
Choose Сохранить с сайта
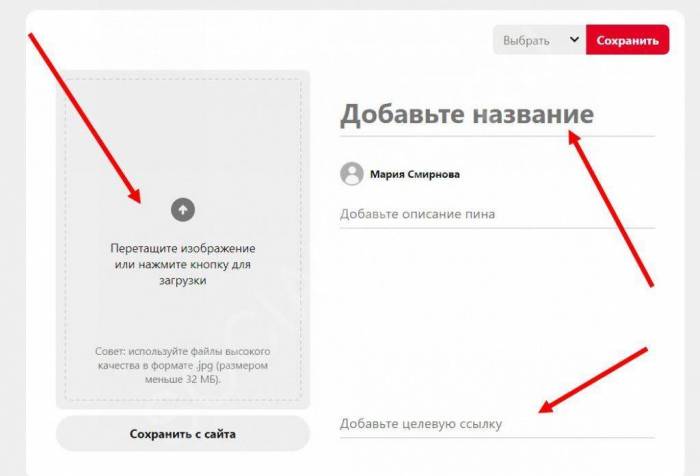[x=183, y=434]
